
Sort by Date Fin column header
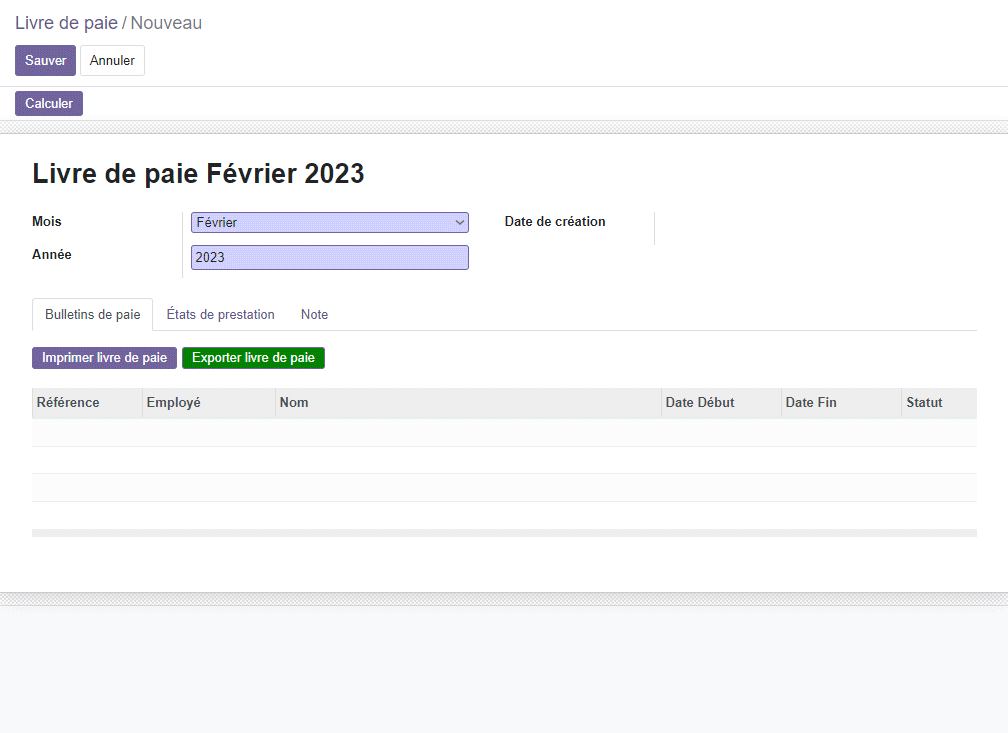point(842,403)
